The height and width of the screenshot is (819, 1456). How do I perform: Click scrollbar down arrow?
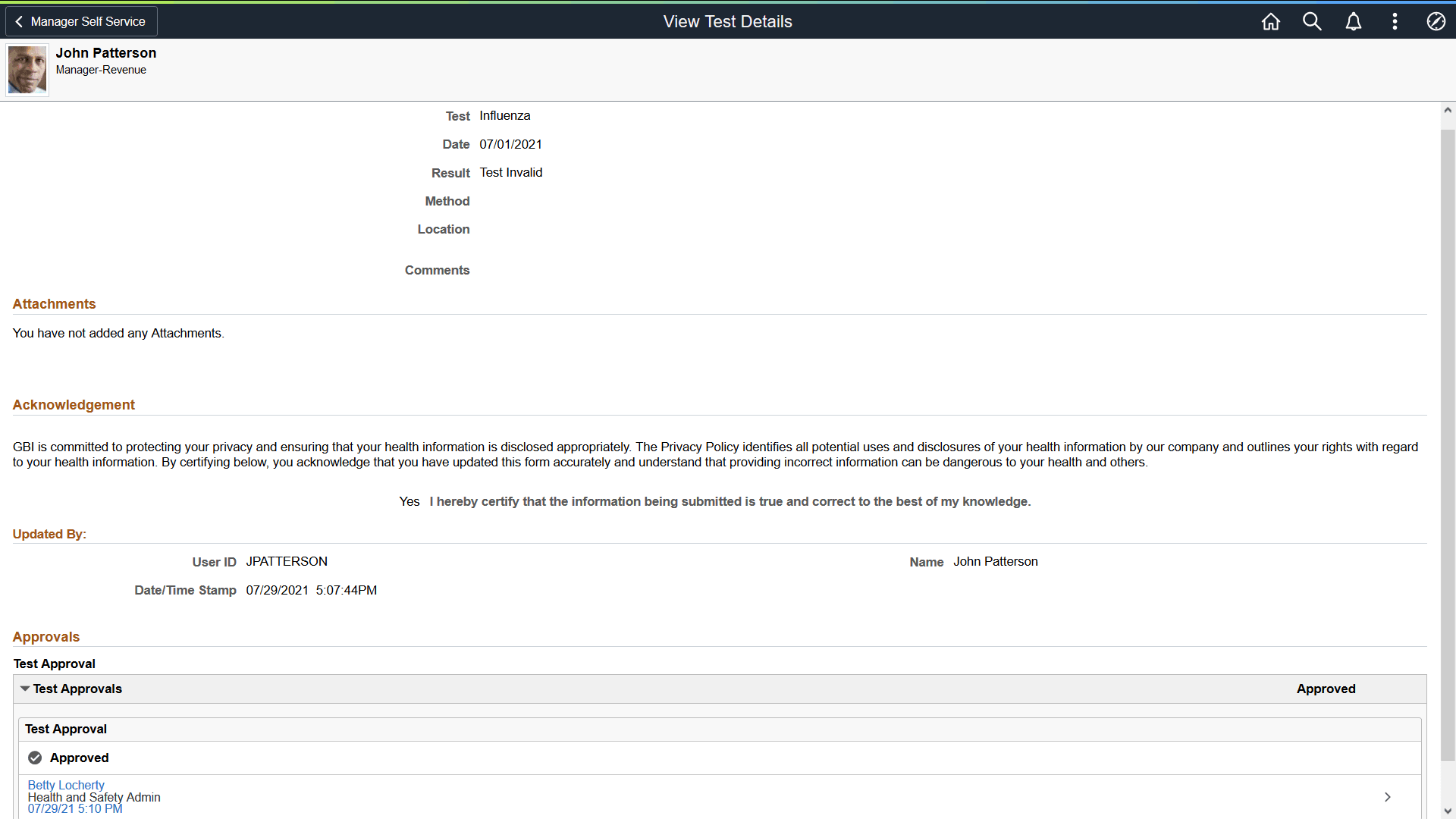tap(1448, 811)
